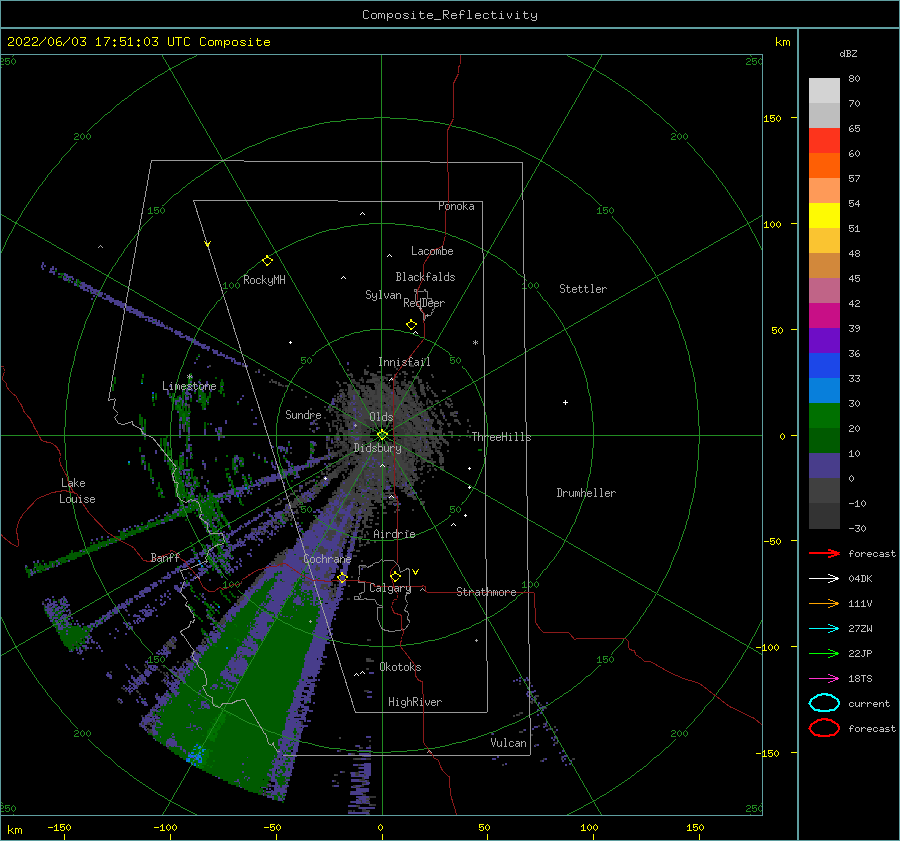900x841 pixels.
Task: Click the Strathmore label
Action: (486, 592)
